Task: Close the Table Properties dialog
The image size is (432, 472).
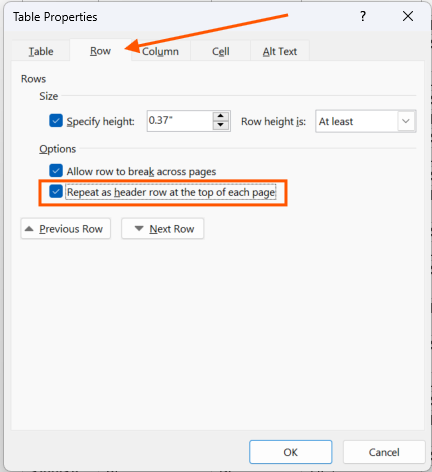Action: [408, 16]
